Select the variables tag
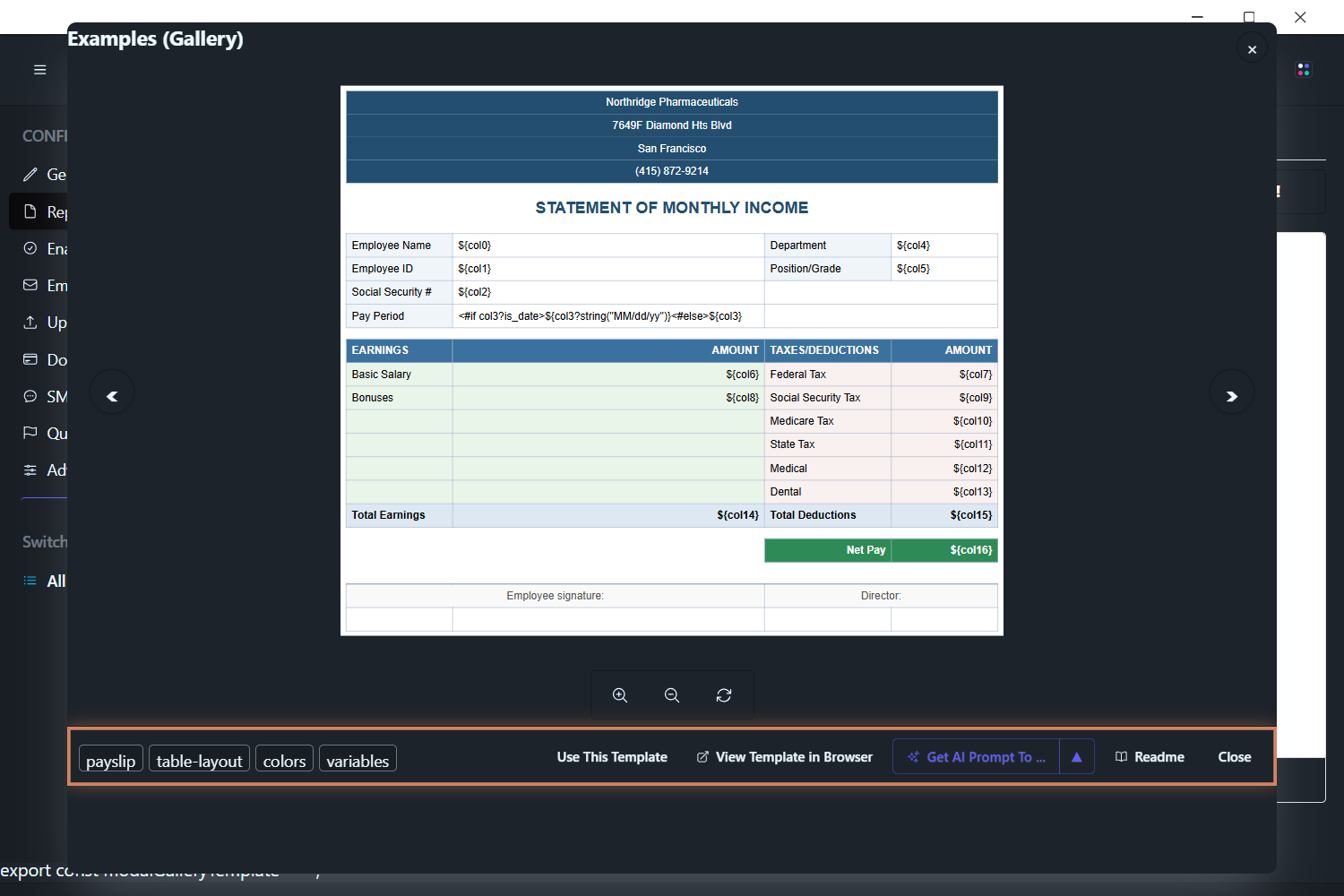The width and height of the screenshot is (1344, 896). tap(358, 760)
